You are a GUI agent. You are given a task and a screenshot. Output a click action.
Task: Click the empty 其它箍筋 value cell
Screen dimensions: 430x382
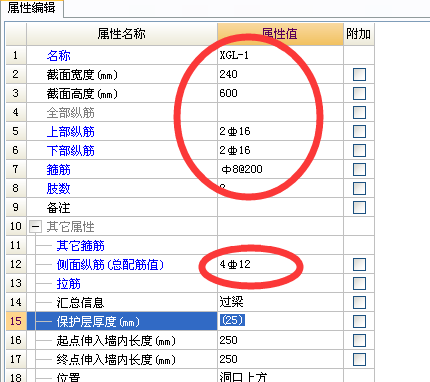click(280, 245)
